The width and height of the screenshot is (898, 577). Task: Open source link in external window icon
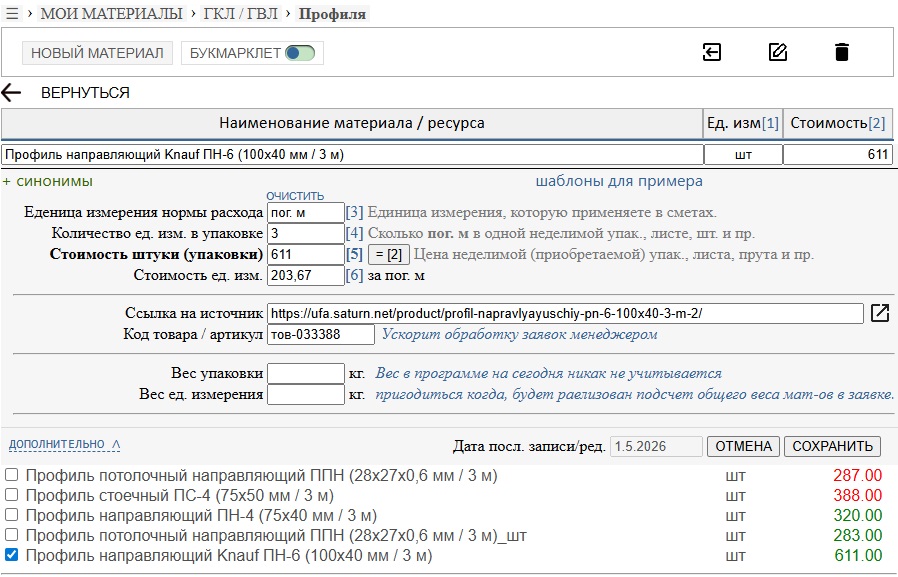880,313
